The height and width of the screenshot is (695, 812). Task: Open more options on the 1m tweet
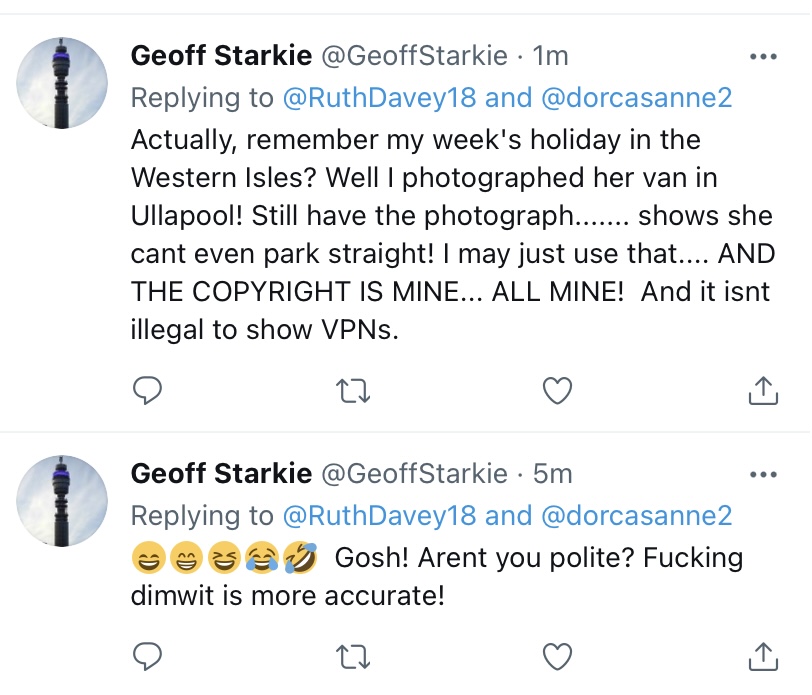763,56
